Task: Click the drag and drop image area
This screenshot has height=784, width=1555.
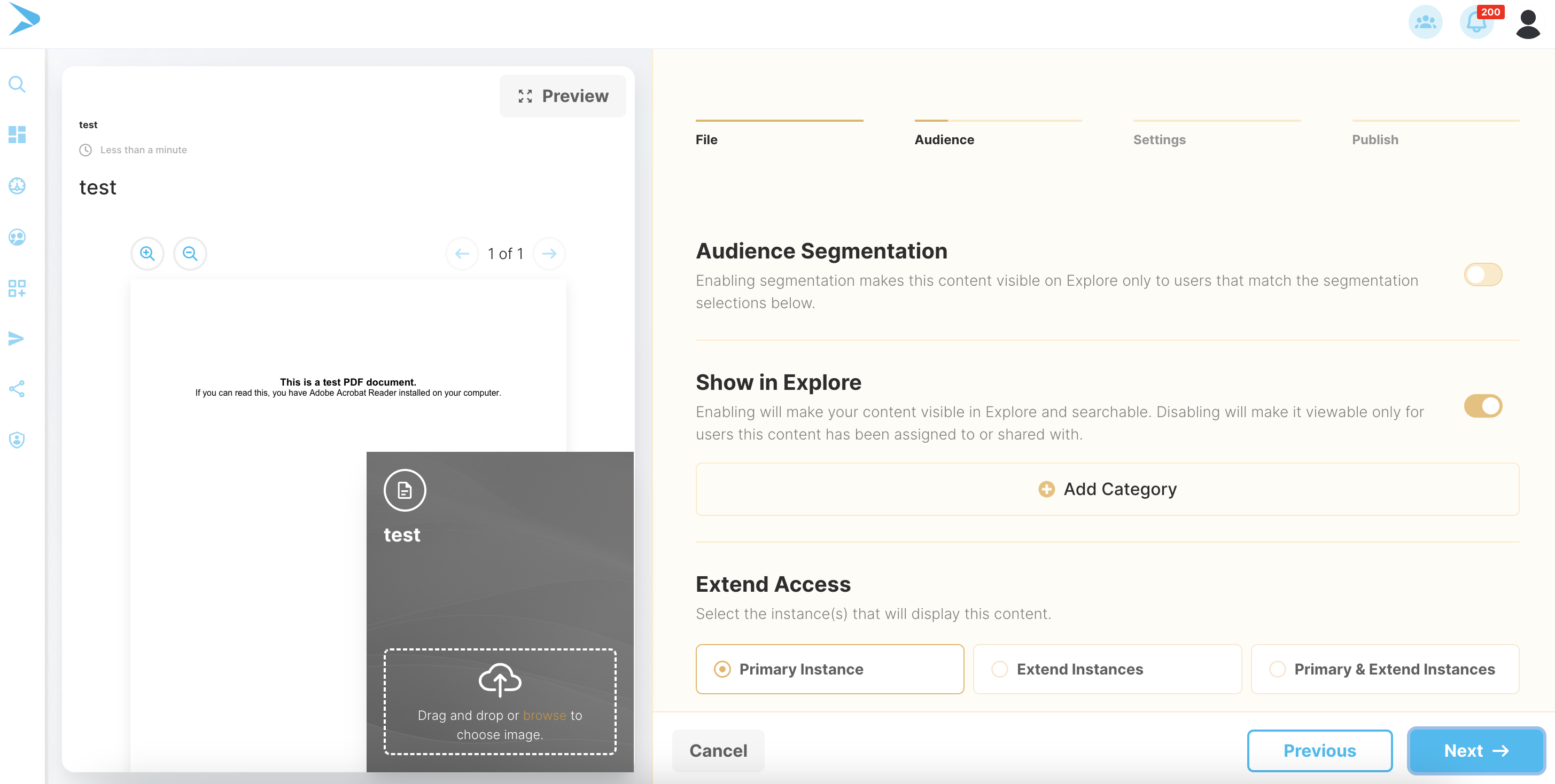Action: (x=500, y=701)
